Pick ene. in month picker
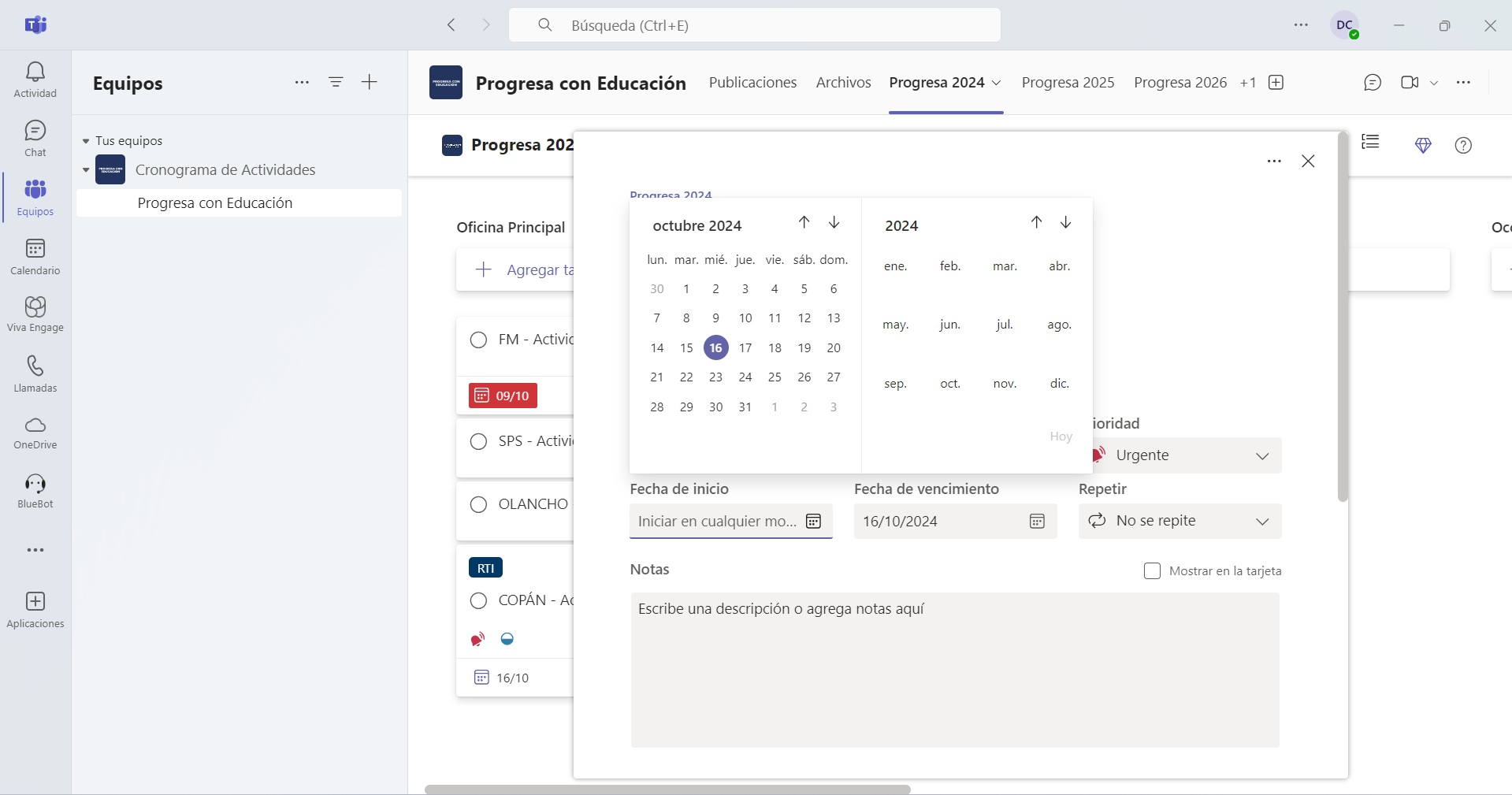This screenshot has width=1512, height=795. 895,266
